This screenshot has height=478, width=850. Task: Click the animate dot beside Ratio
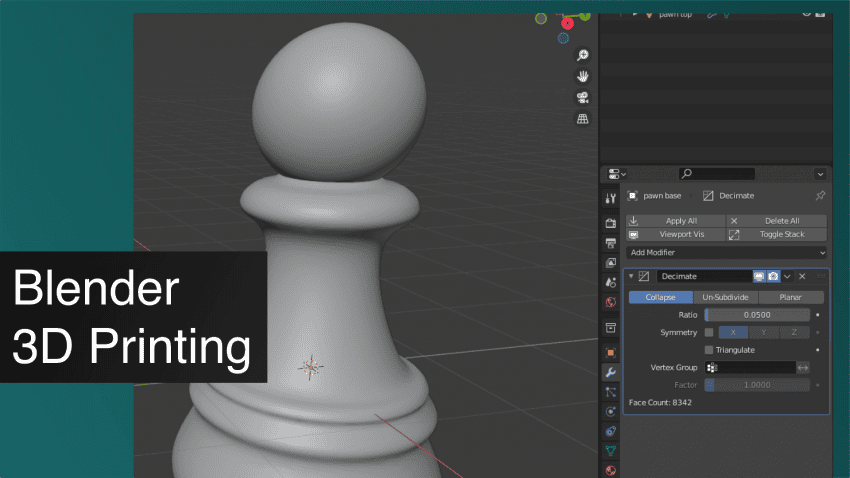tap(817, 315)
